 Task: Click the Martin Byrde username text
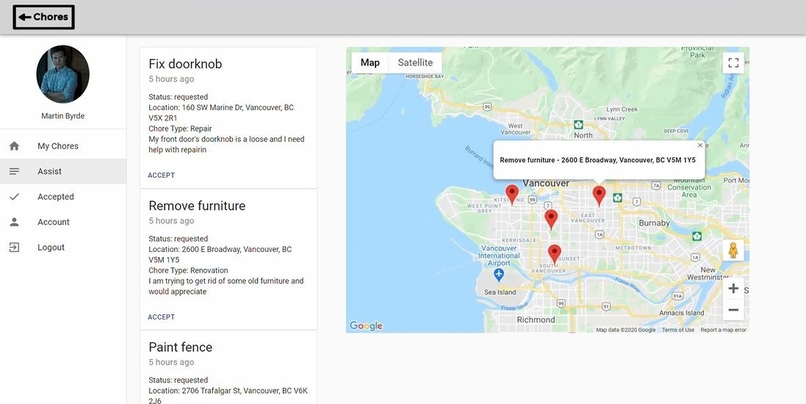[63, 116]
